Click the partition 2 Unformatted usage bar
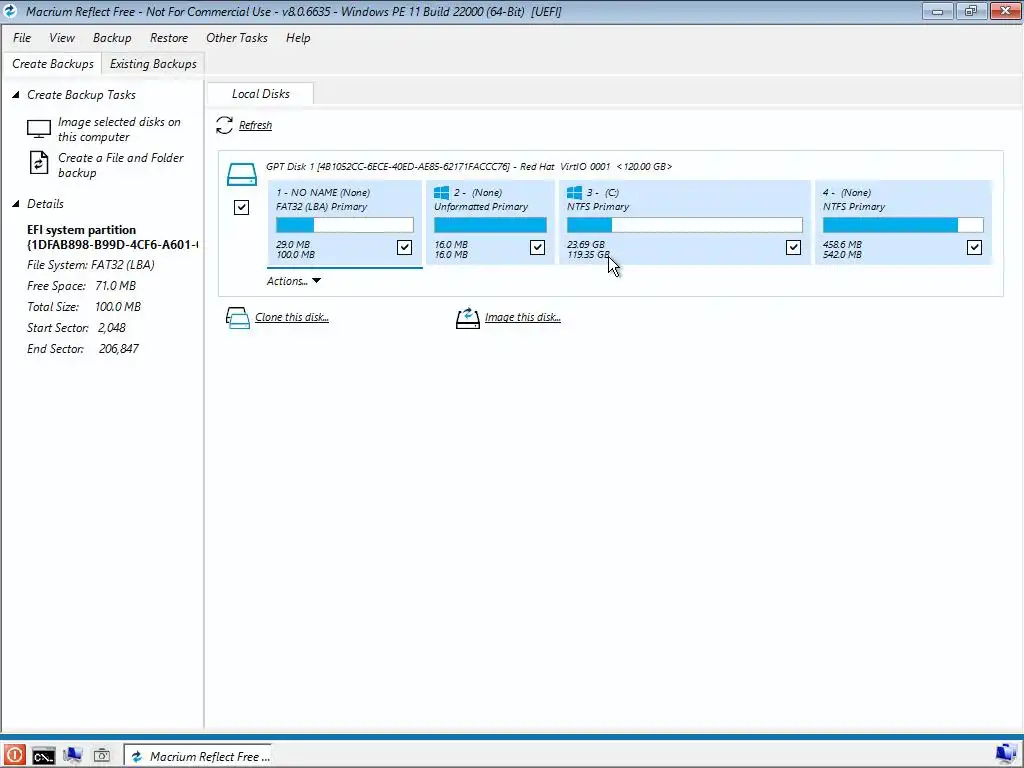The height and width of the screenshot is (768, 1024). point(490,225)
